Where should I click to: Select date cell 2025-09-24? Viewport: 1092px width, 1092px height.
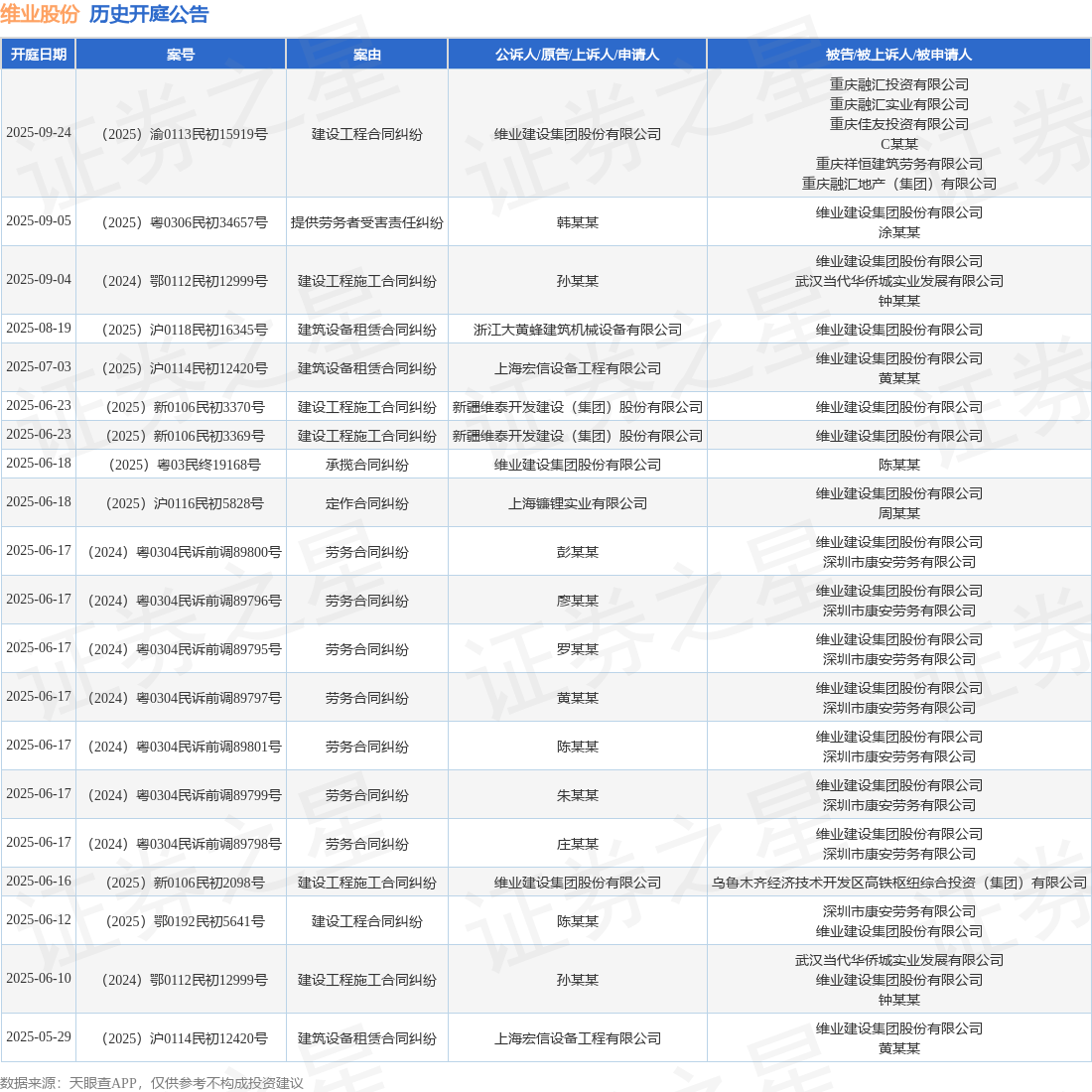[x=39, y=132]
